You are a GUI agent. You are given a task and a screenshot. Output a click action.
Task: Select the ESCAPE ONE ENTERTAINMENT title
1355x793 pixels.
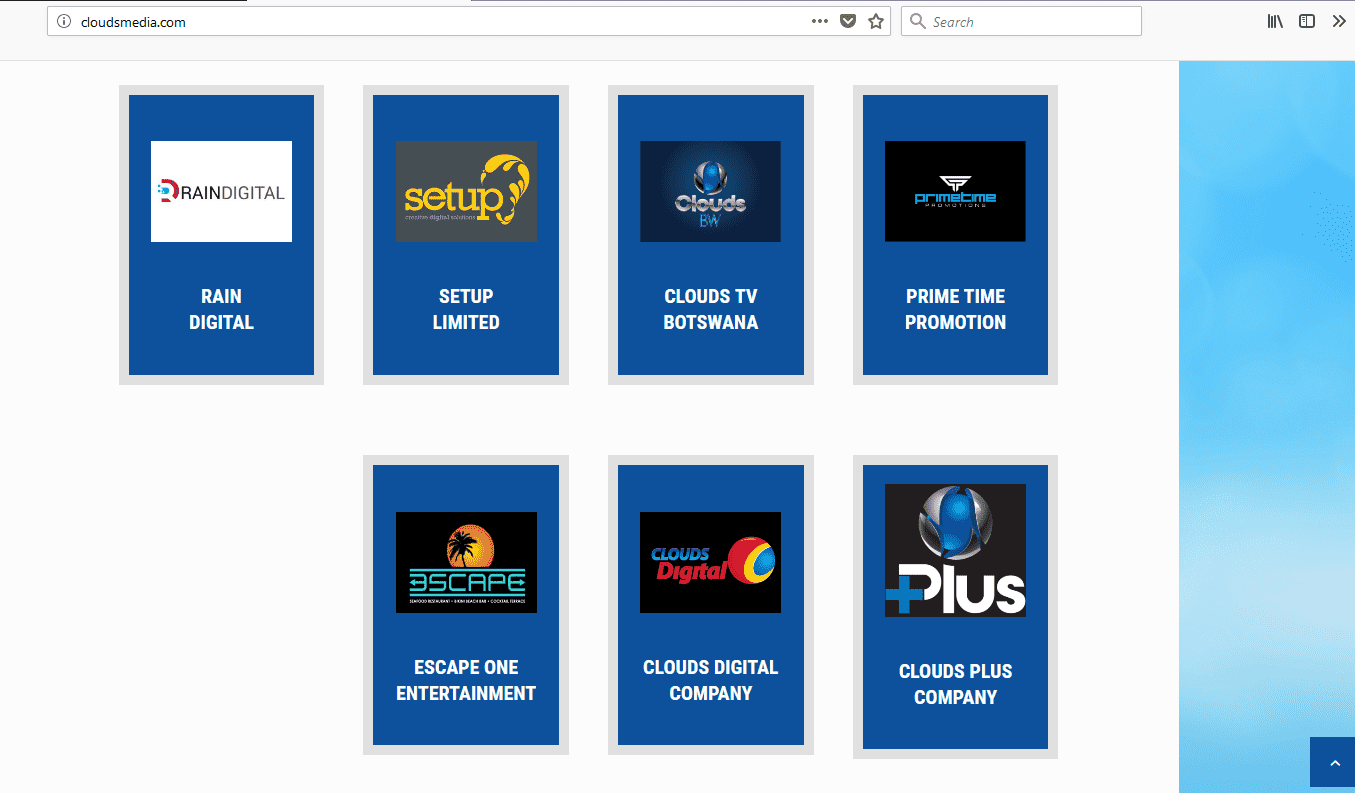pos(466,680)
